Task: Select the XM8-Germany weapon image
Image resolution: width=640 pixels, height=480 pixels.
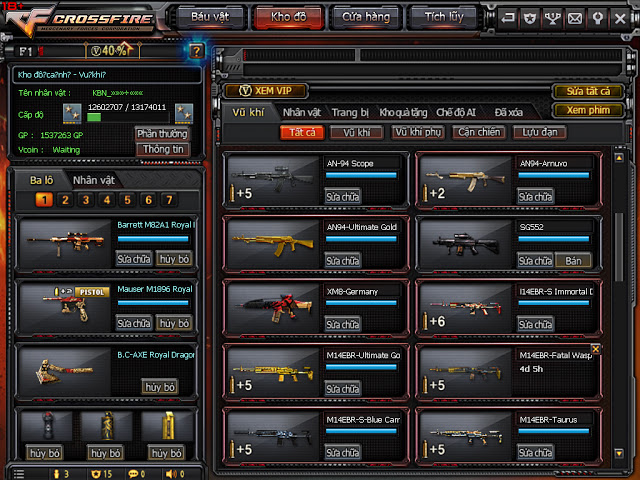Action: click(x=273, y=308)
